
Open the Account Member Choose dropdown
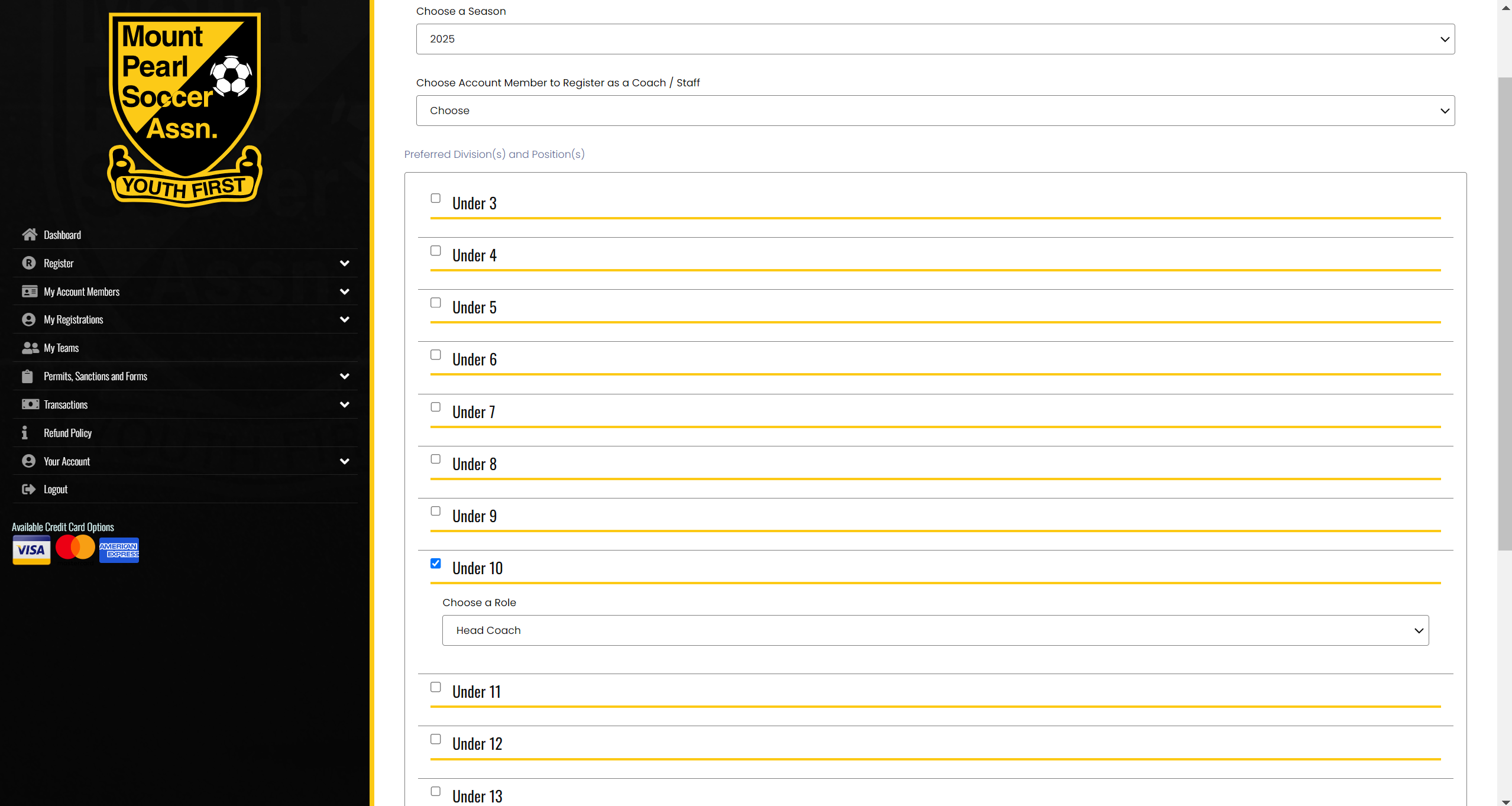pyautogui.click(x=935, y=111)
